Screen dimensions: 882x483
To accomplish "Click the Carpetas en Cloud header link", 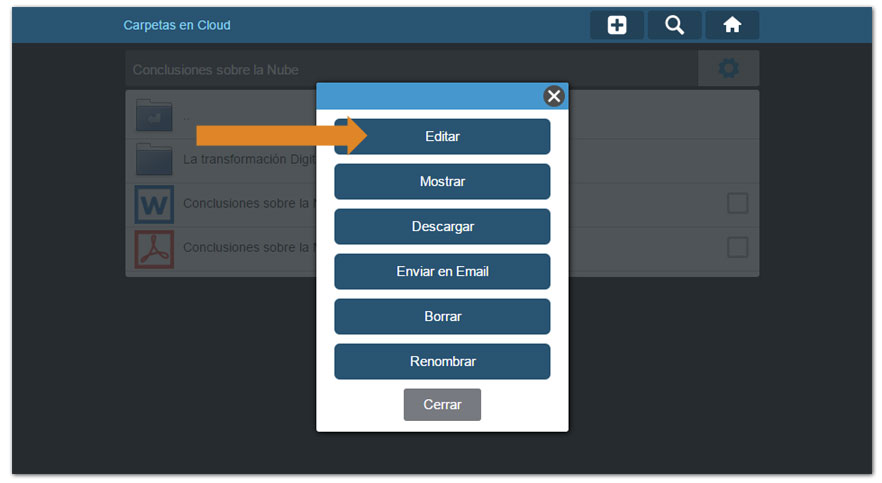I will (177, 25).
